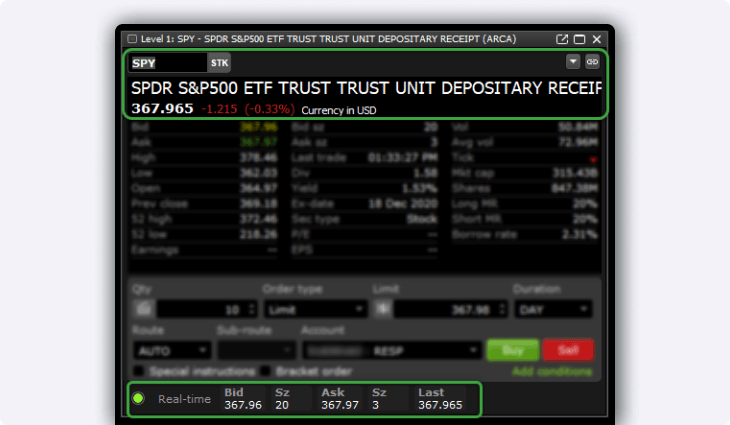Click the link-group chain icon

(x=592, y=62)
